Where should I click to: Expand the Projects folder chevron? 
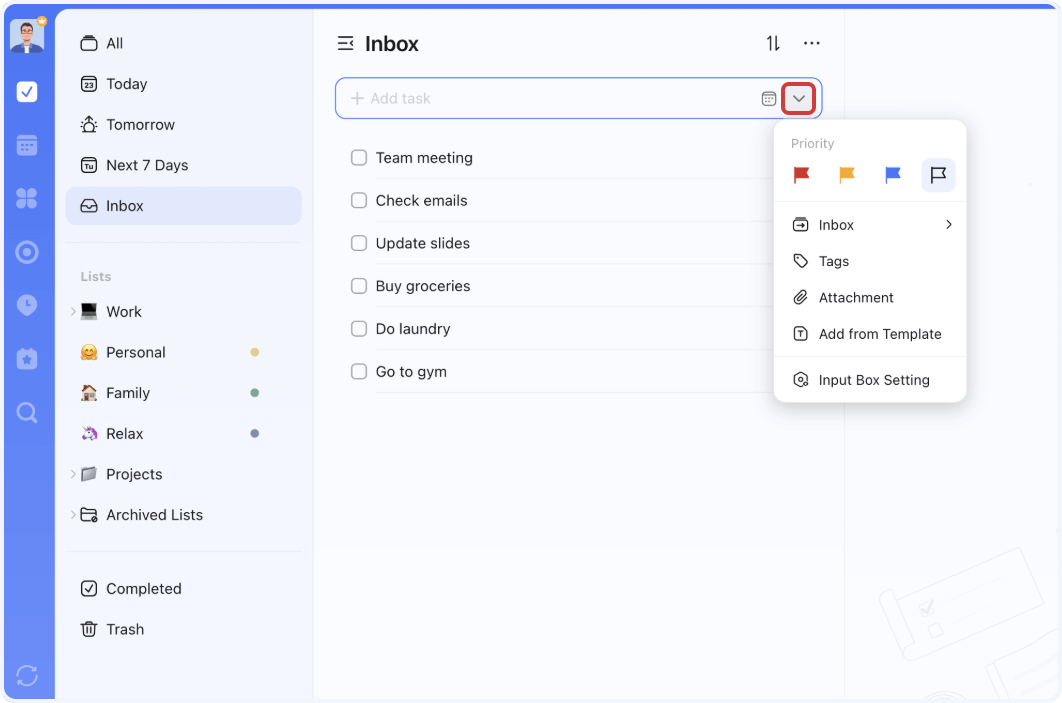[72, 474]
